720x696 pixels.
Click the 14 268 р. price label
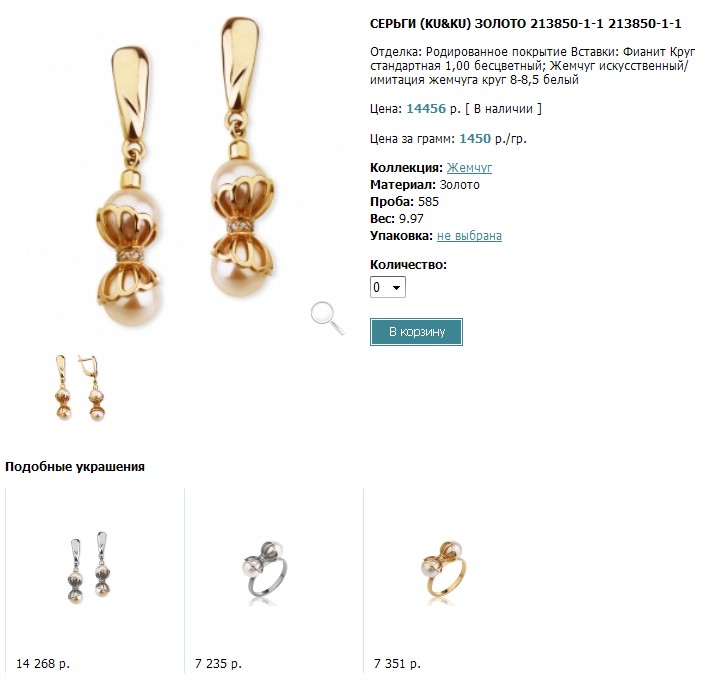coord(43,663)
